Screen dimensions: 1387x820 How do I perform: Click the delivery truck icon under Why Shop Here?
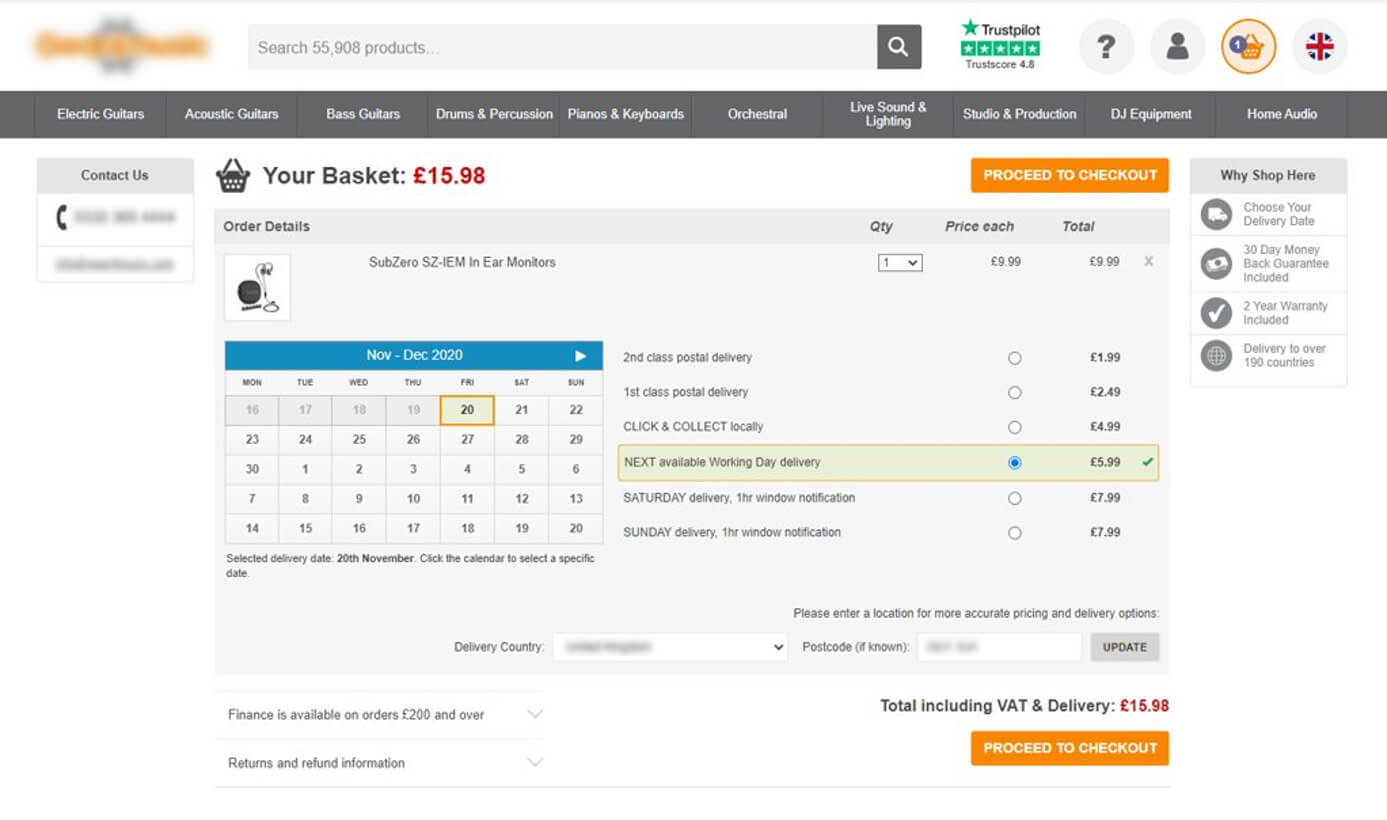click(1215, 213)
